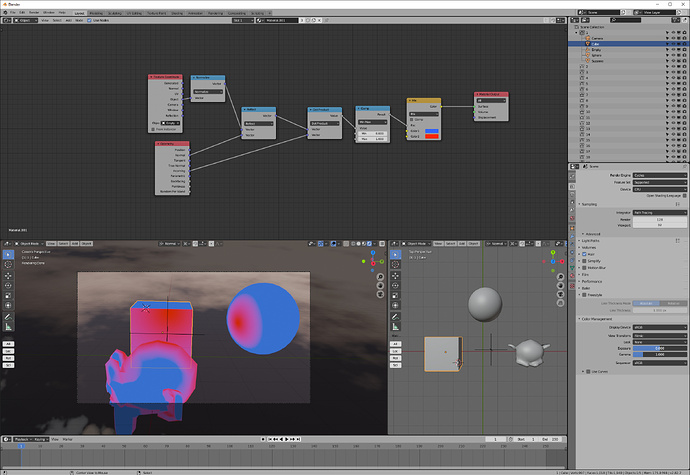Open the Object Data triangle properties tab icon
The width and height of the screenshot is (690, 475).
[572, 268]
